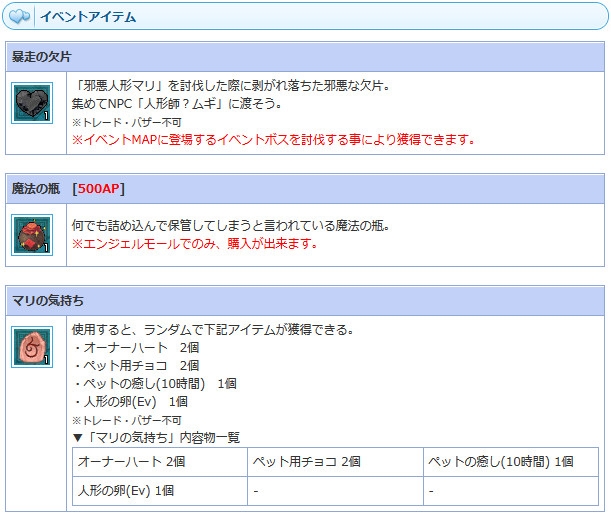This screenshot has height=514, width=611.
Task: Click table cell ペットの癒し(10時間) 1個
Action: pyautogui.click(x=511, y=462)
